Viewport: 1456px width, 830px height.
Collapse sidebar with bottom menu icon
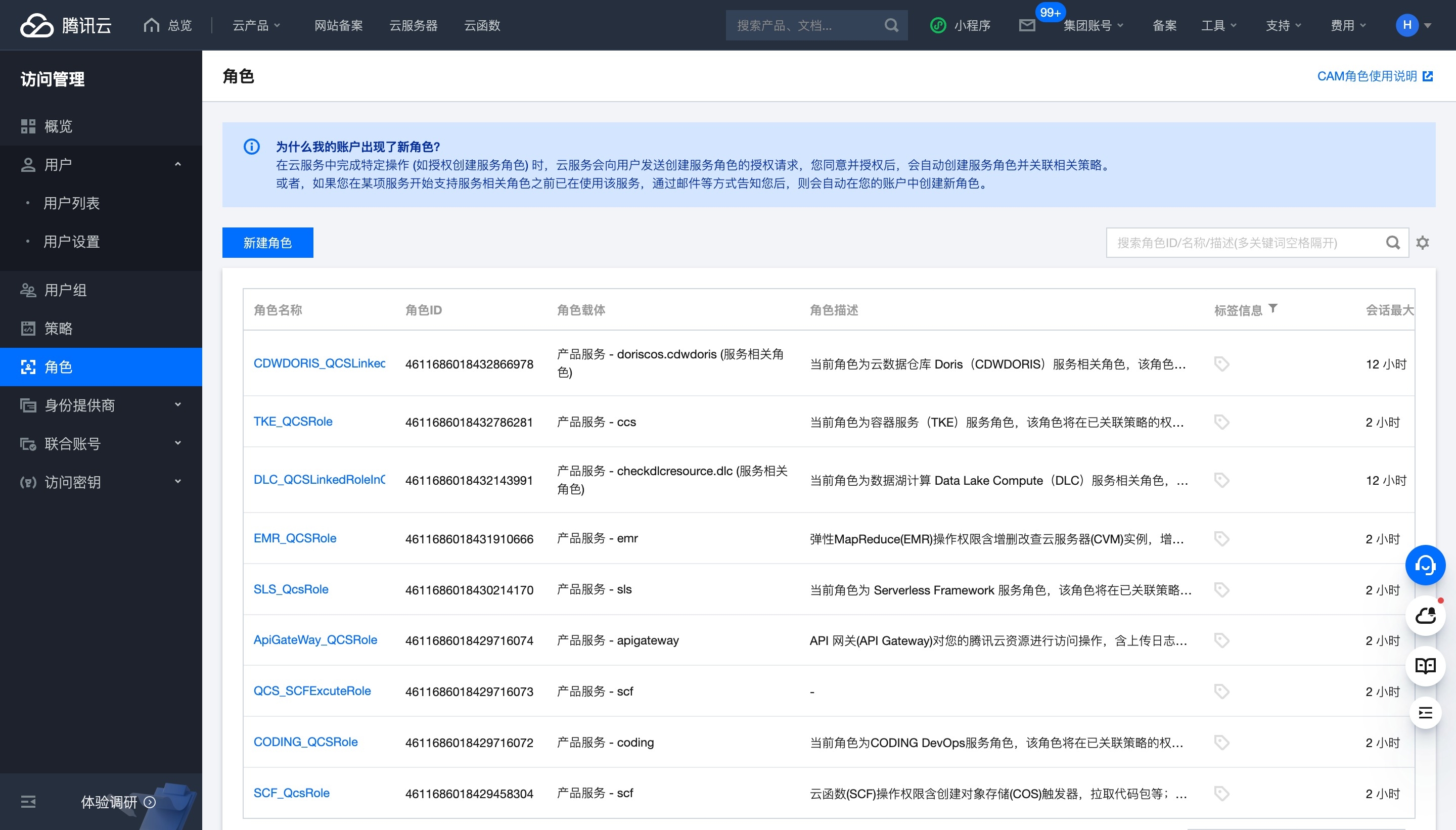pyautogui.click(x=28, y=802)
